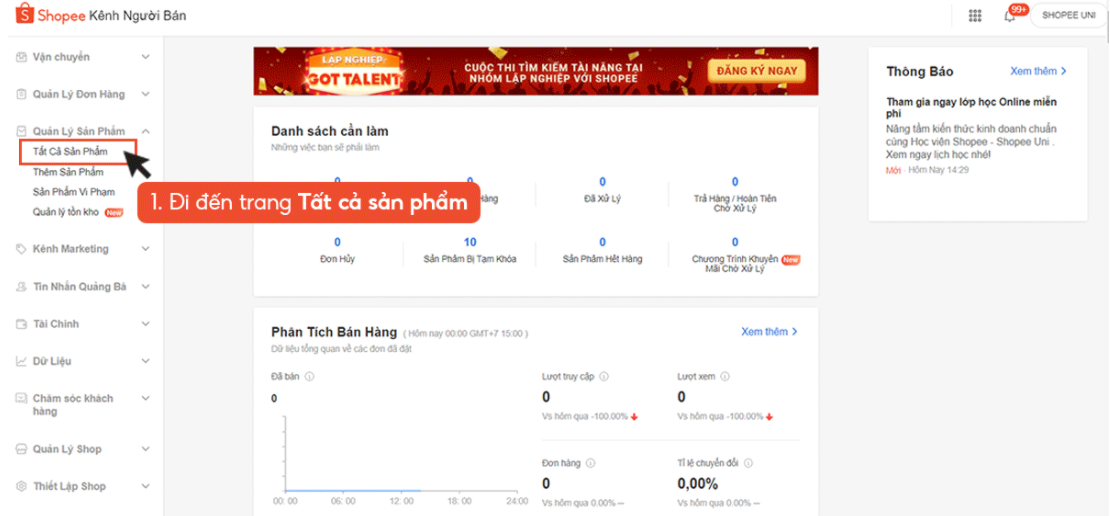
Task: Open Quản lý tồn kho menu item
Action: point(67,212)
